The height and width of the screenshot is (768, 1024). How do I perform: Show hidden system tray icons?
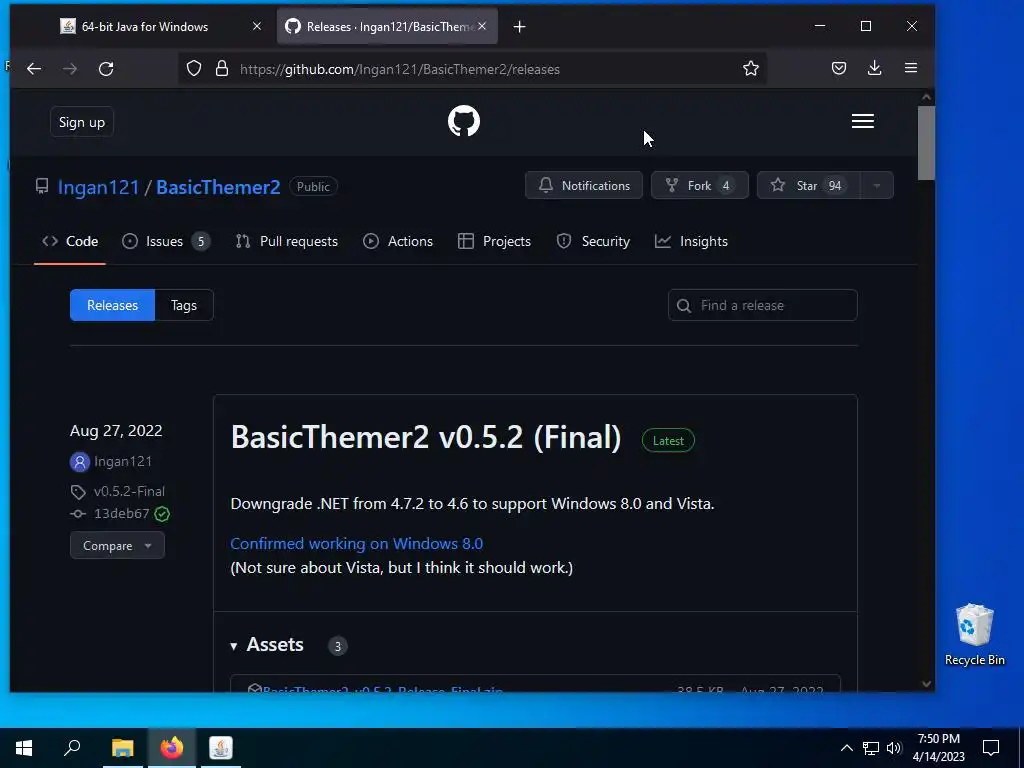click(846, 748)
